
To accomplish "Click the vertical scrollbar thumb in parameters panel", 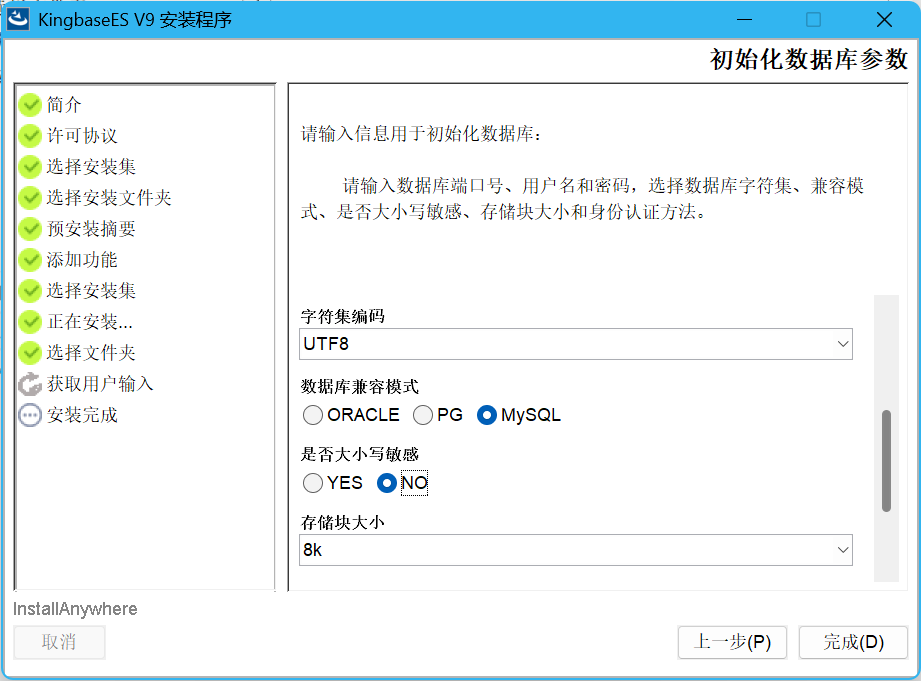I will click(886, 461).
